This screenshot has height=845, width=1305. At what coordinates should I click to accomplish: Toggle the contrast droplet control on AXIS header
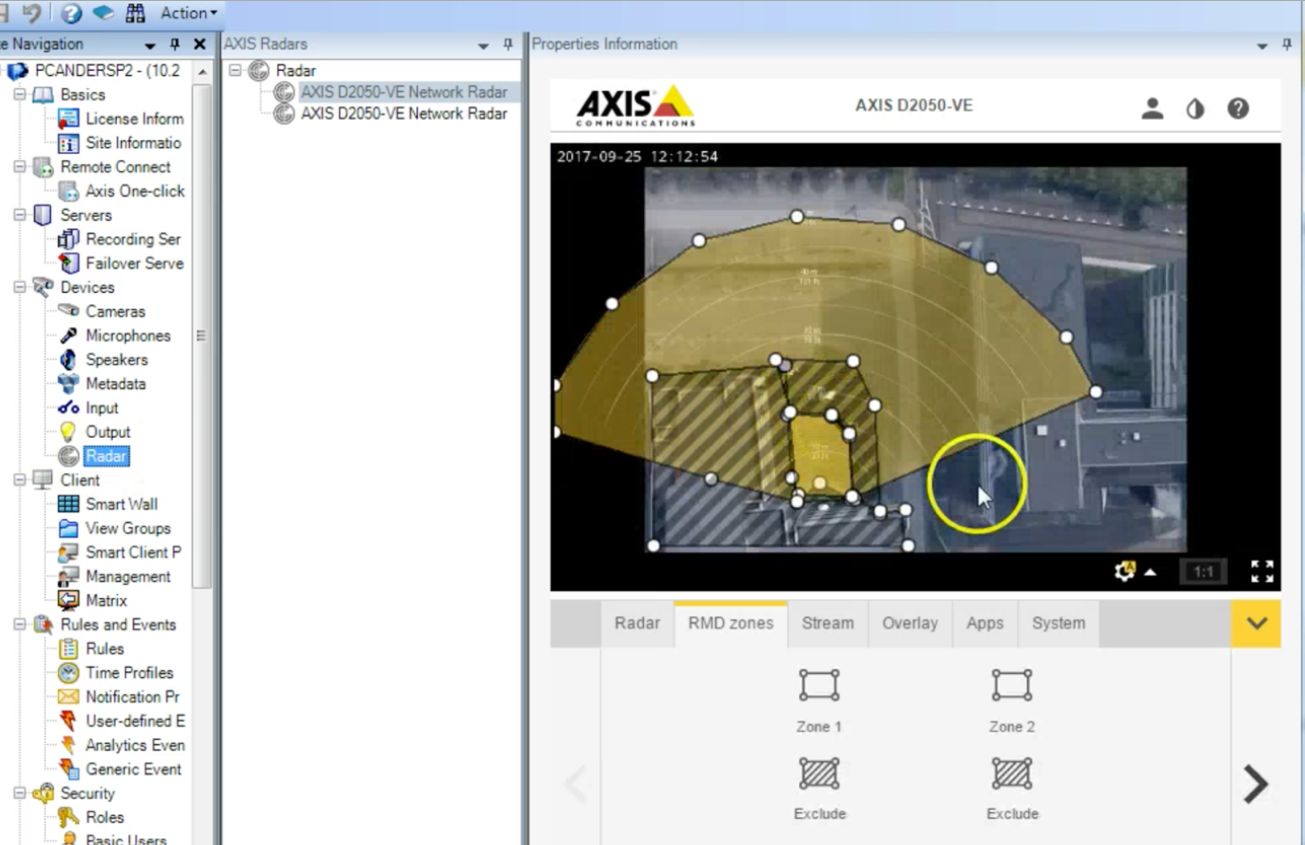pos(1195,109)
